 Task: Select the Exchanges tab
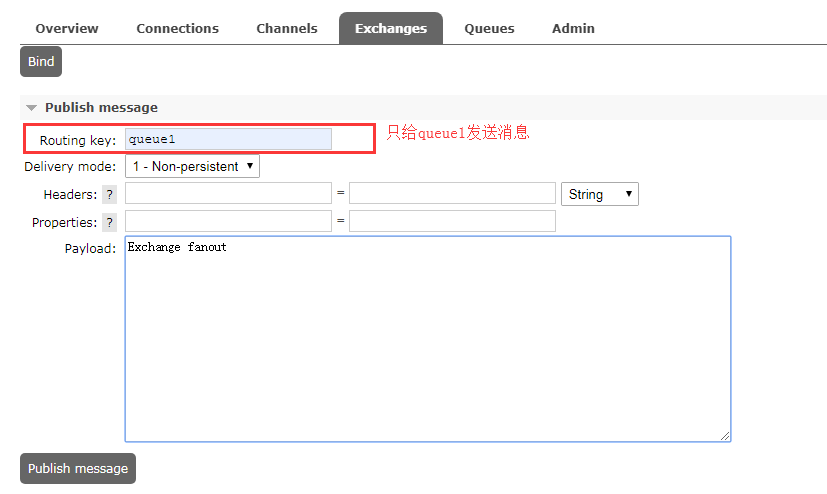391,28
